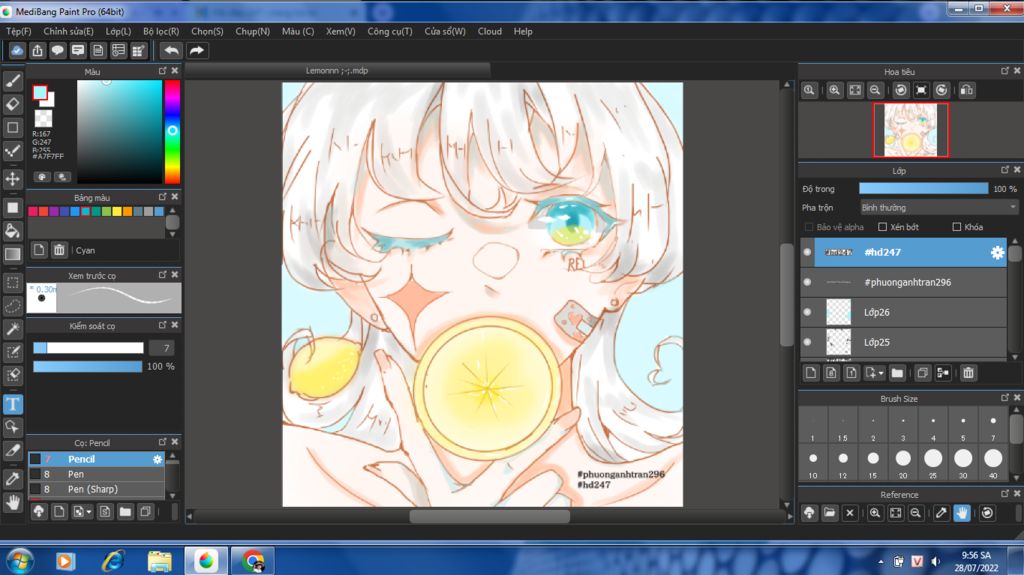
Task: Click the Undo arrow
Action: click(x=171, y=50)
